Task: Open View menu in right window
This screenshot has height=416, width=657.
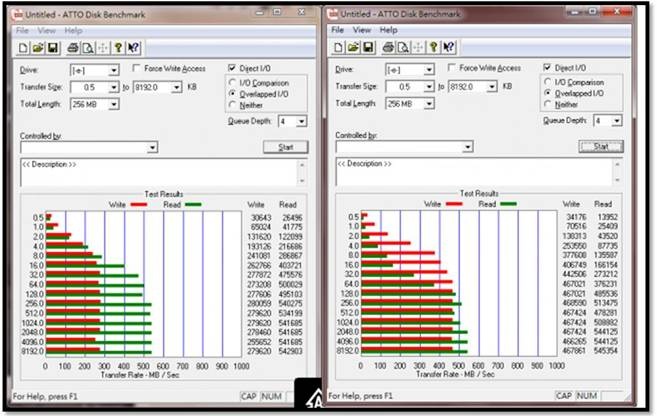Action: (x=362, y=30)
